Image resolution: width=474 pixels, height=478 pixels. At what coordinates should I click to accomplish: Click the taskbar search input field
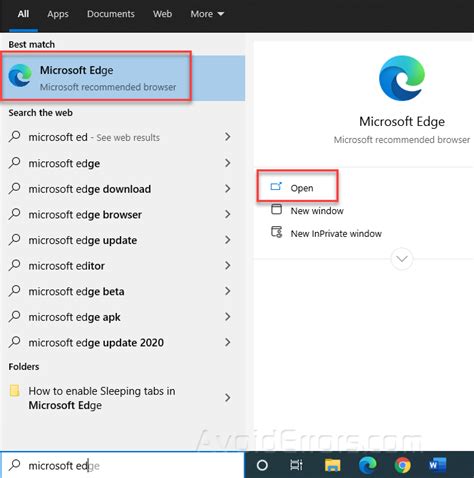(122, 465)
